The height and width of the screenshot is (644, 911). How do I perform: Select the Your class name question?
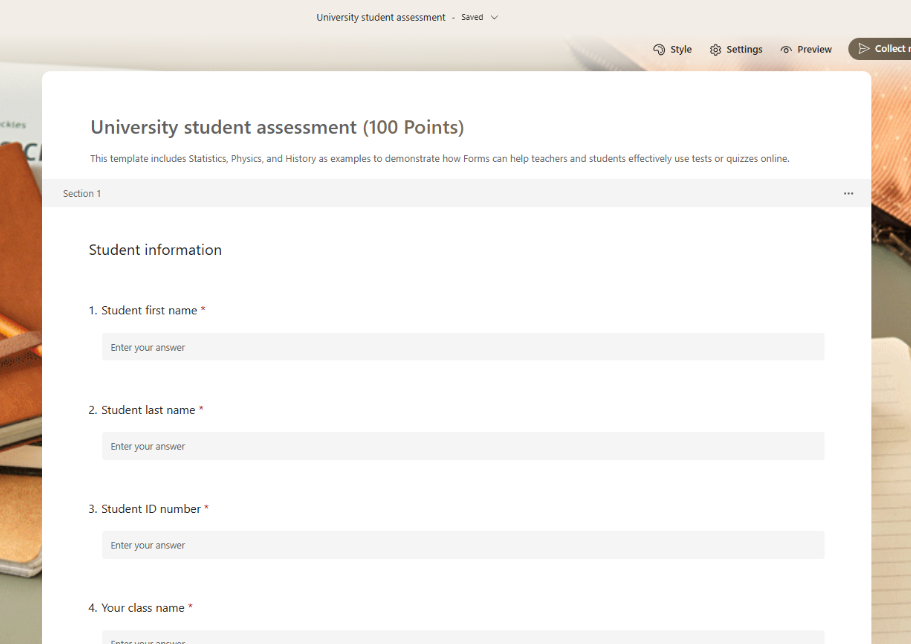pos(143,607)
